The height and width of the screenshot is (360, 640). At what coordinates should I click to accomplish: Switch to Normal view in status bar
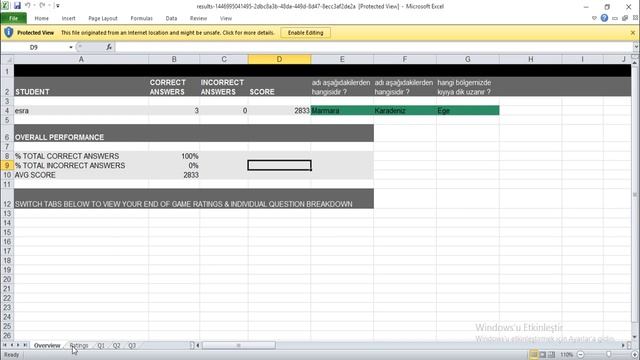(x=533, y=354)
